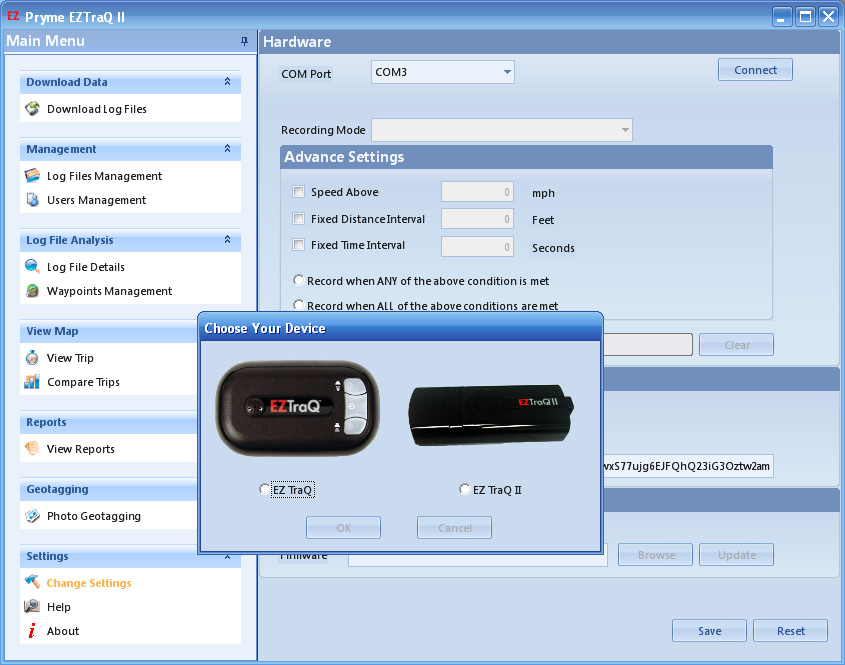Click OK in Choose Your Device dialog

(343, 528)
